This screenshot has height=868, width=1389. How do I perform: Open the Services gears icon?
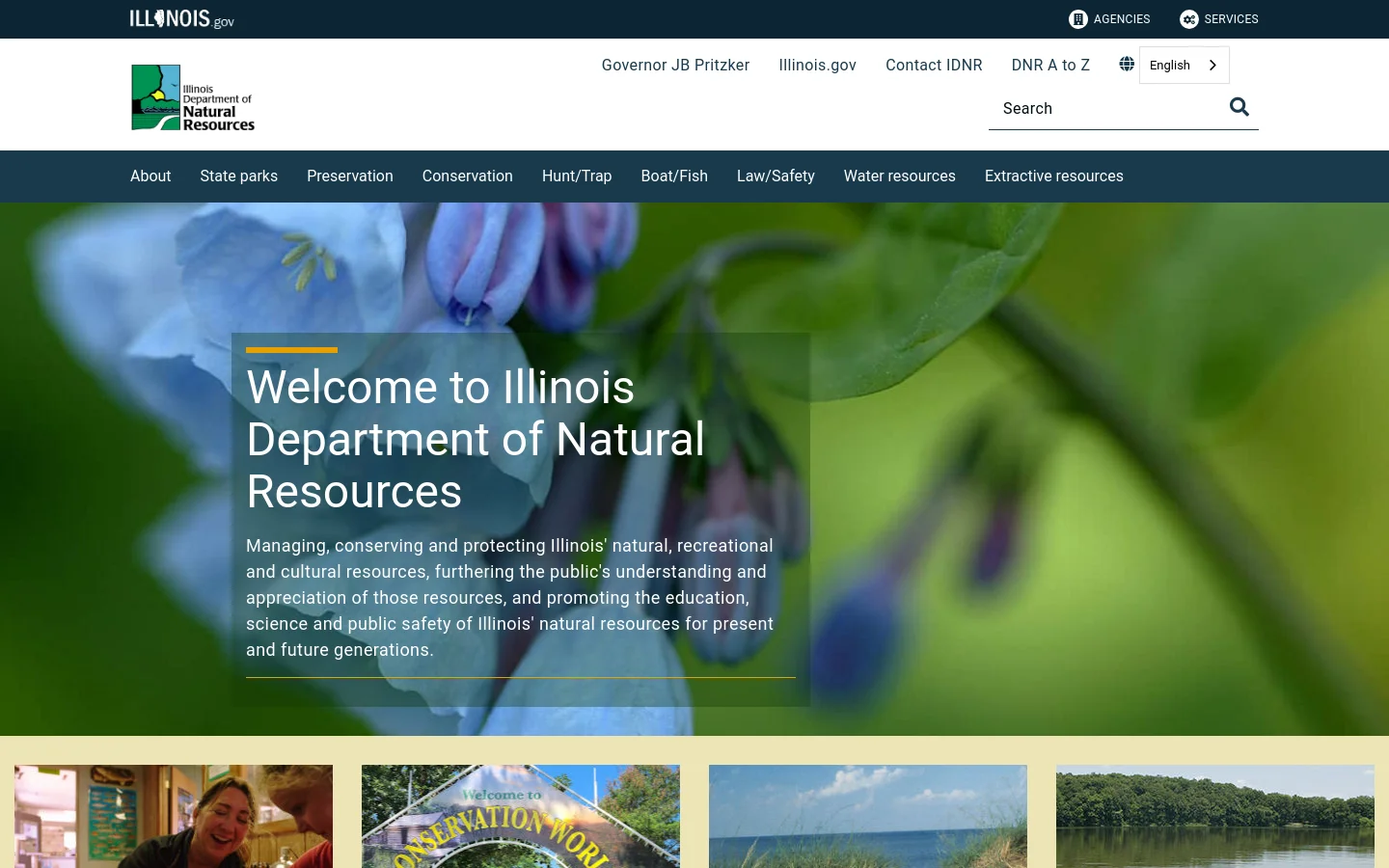tap(1189, 19)
